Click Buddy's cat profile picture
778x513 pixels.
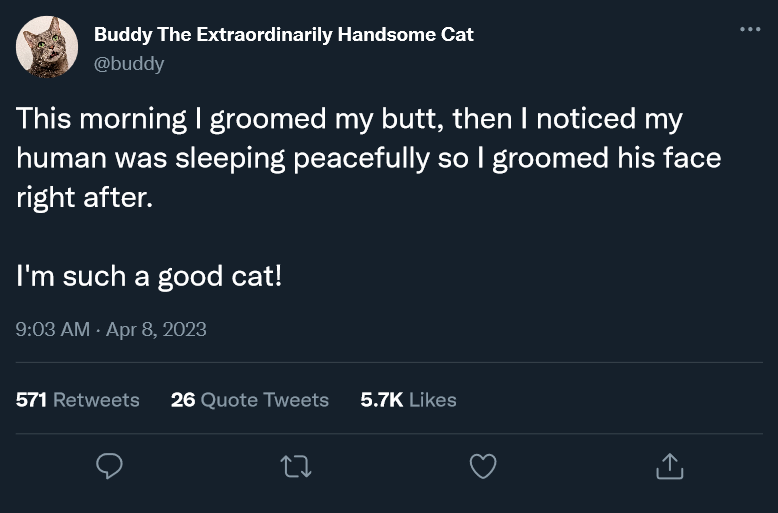(47, 47)
